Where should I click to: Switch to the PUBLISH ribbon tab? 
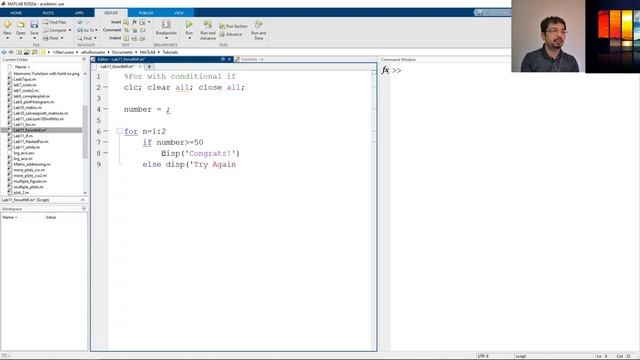coord(146,13)
